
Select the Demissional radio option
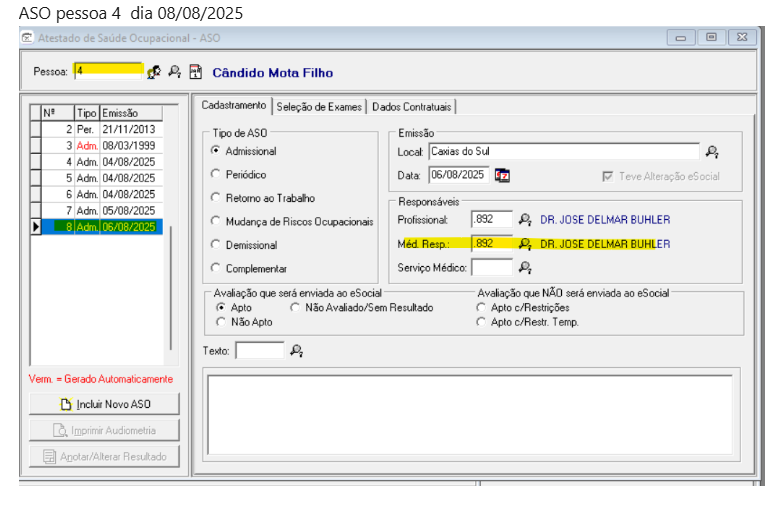pyautogui.click(x=215, y=245)
